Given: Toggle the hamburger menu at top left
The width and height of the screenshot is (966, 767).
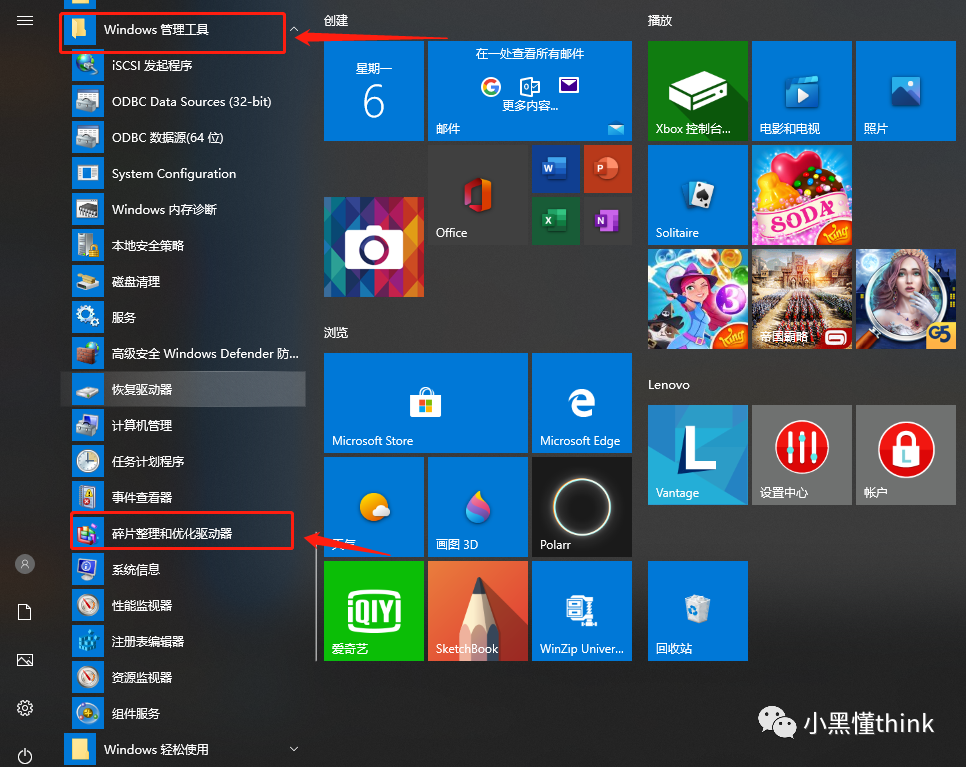Looking at the screenshot, I should (x=25, y=21).
